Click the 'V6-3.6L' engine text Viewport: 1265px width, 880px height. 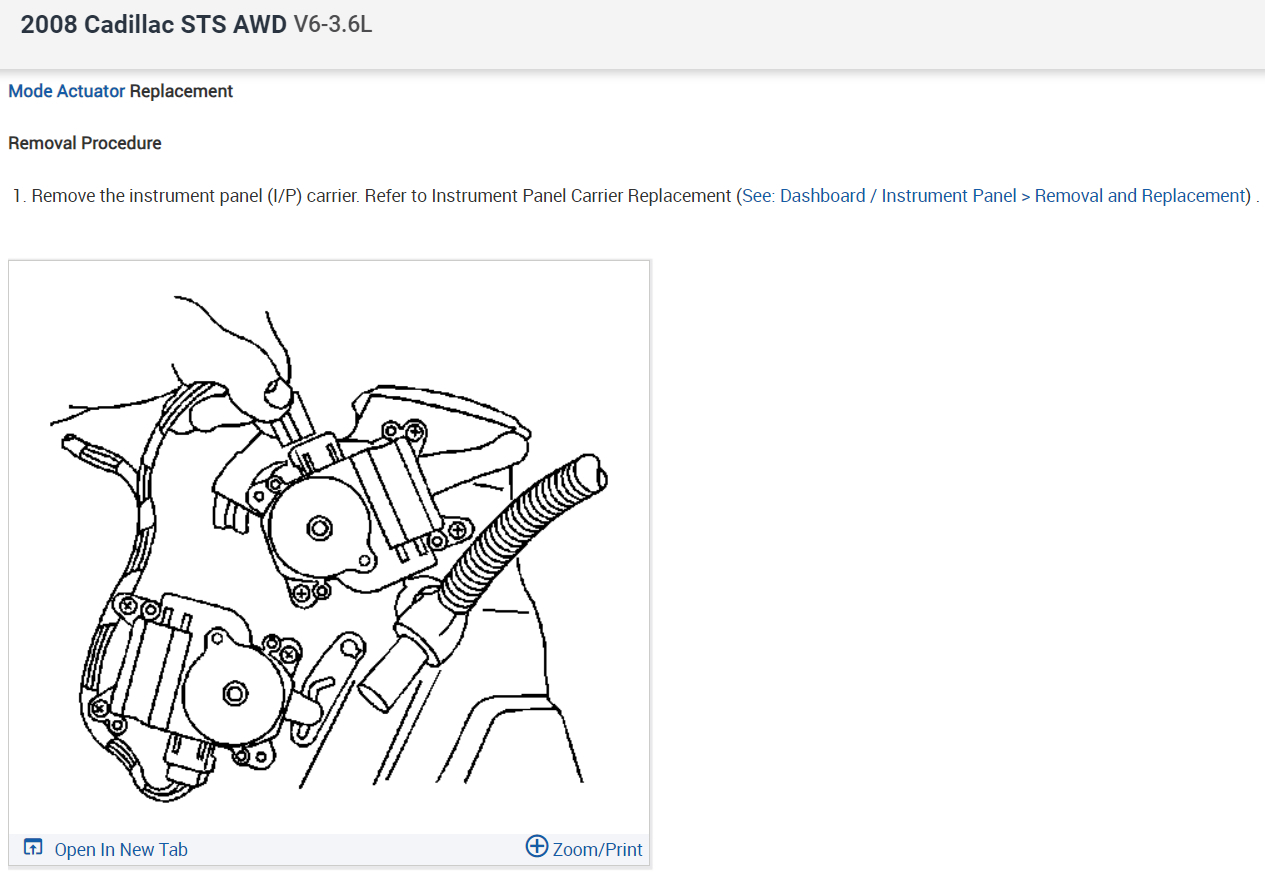[333, 25]
